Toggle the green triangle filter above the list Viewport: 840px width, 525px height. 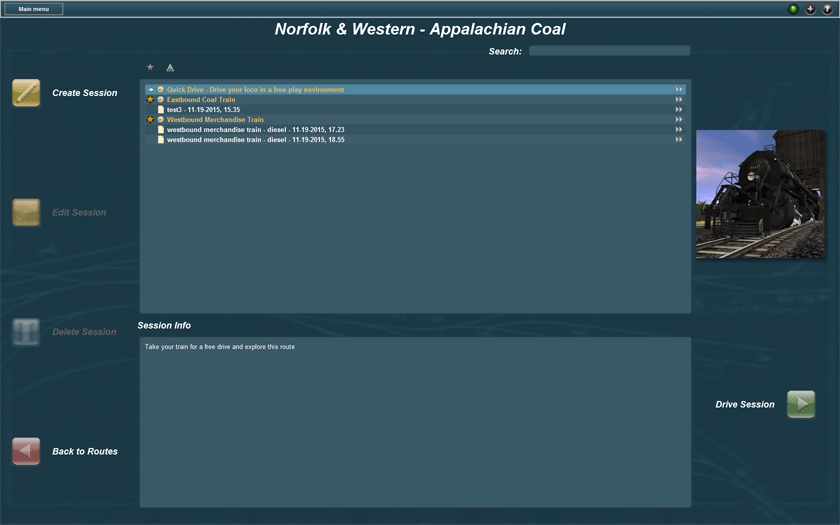pos(170,68)
